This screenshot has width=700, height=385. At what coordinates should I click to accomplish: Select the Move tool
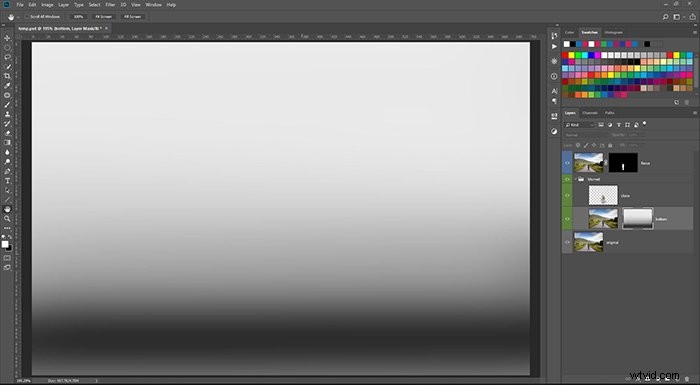point(7,38)
